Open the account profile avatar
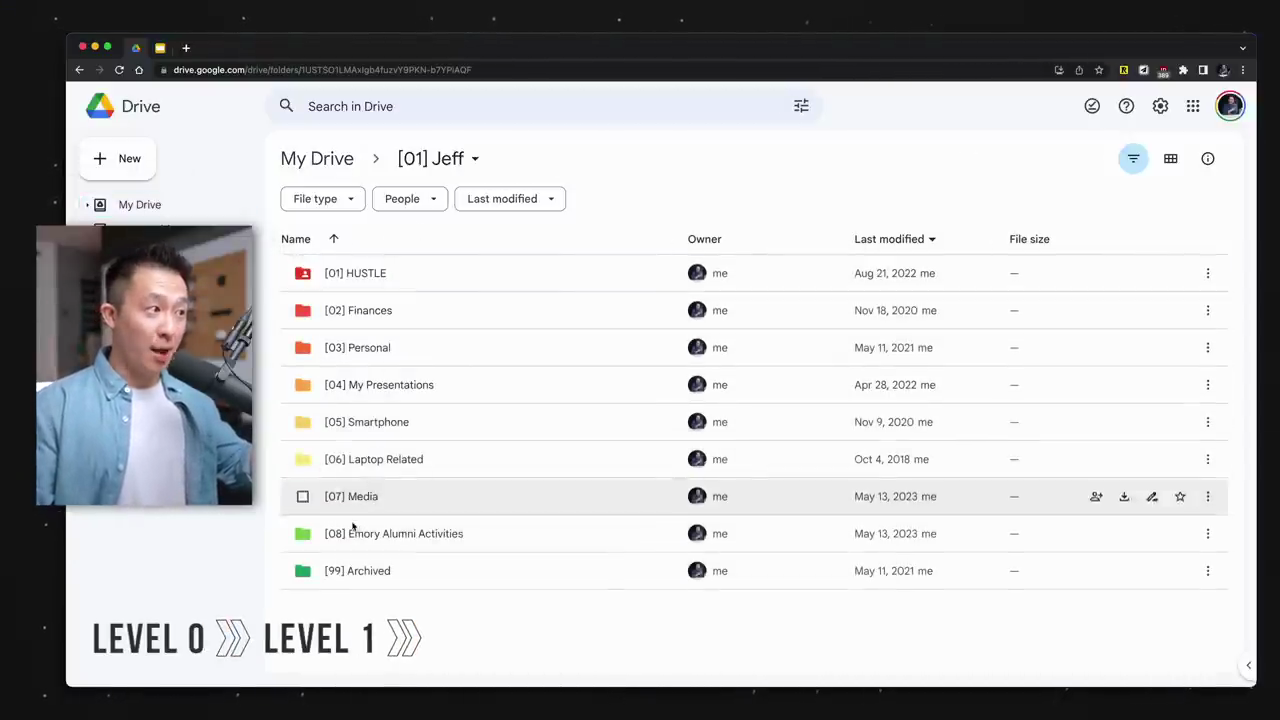 point(1230,106)
